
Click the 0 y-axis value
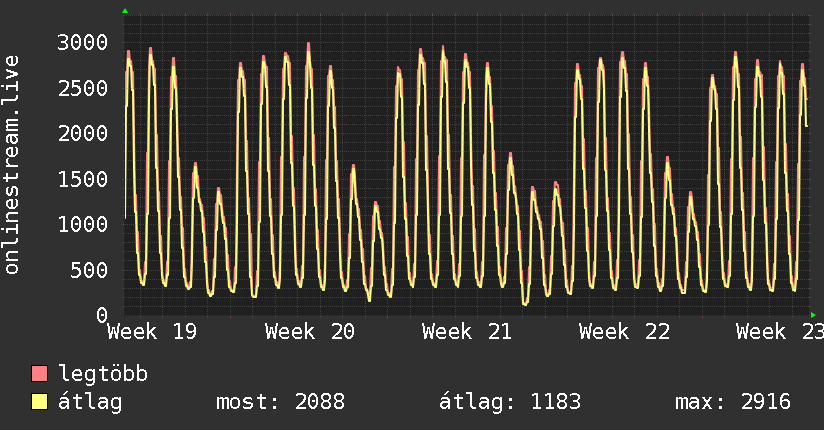[102, 315]
